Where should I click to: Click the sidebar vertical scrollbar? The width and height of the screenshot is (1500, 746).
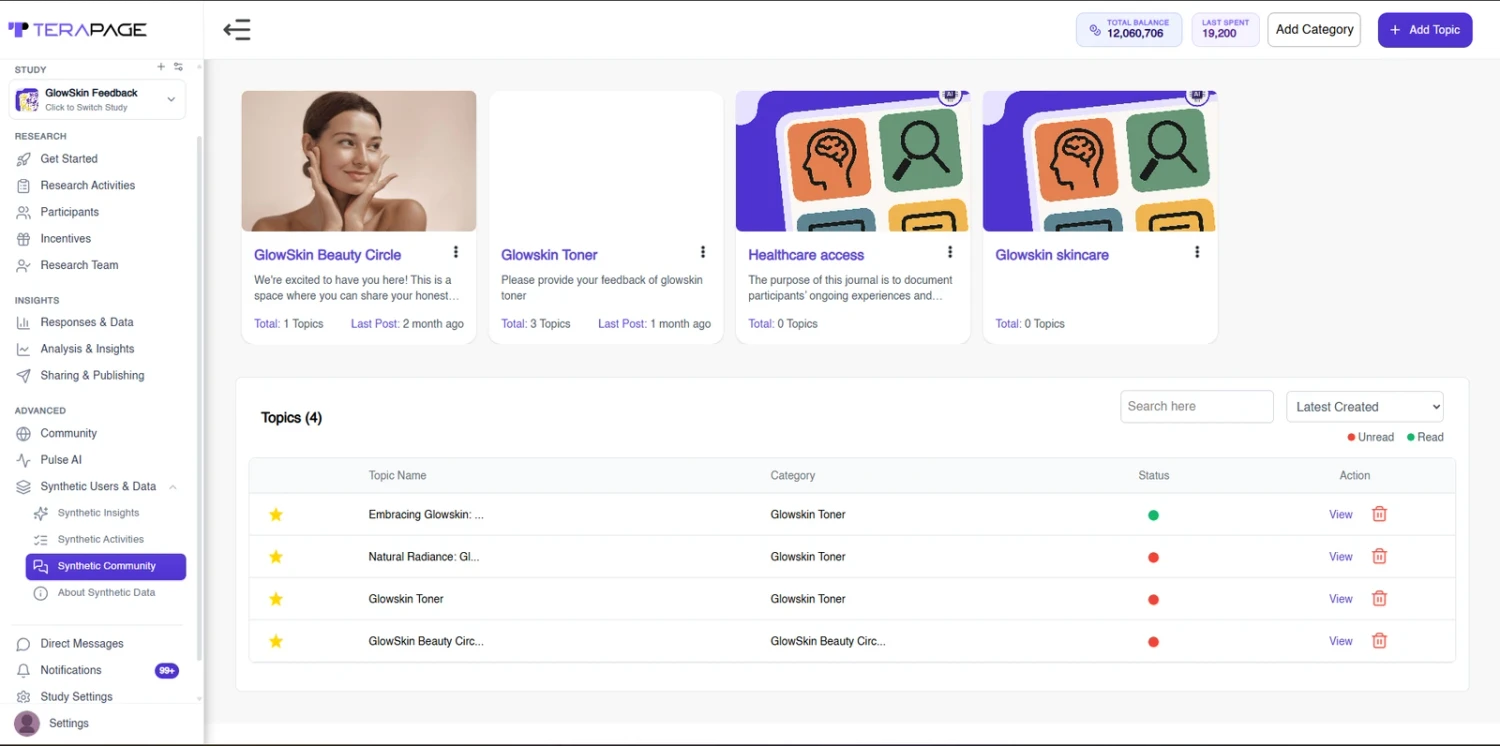(x=198, y=400)
